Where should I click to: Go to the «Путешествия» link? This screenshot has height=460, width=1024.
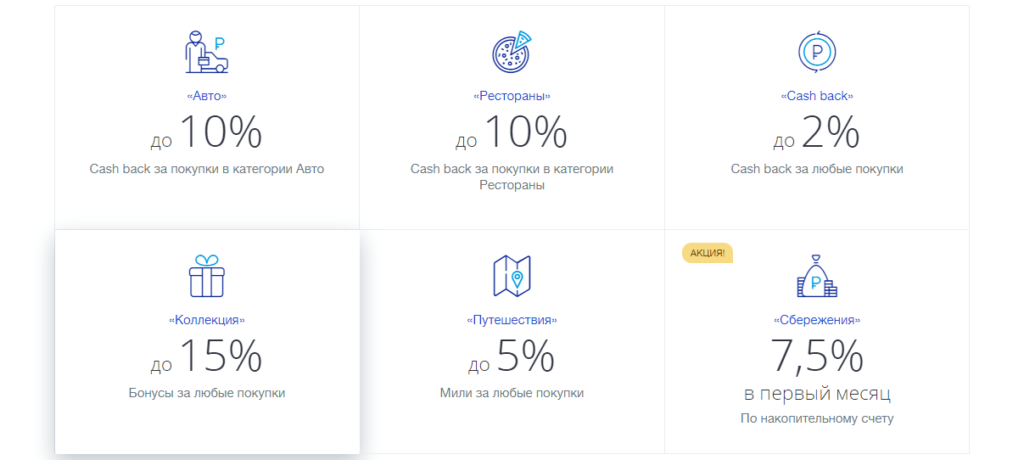pos(511,320)
